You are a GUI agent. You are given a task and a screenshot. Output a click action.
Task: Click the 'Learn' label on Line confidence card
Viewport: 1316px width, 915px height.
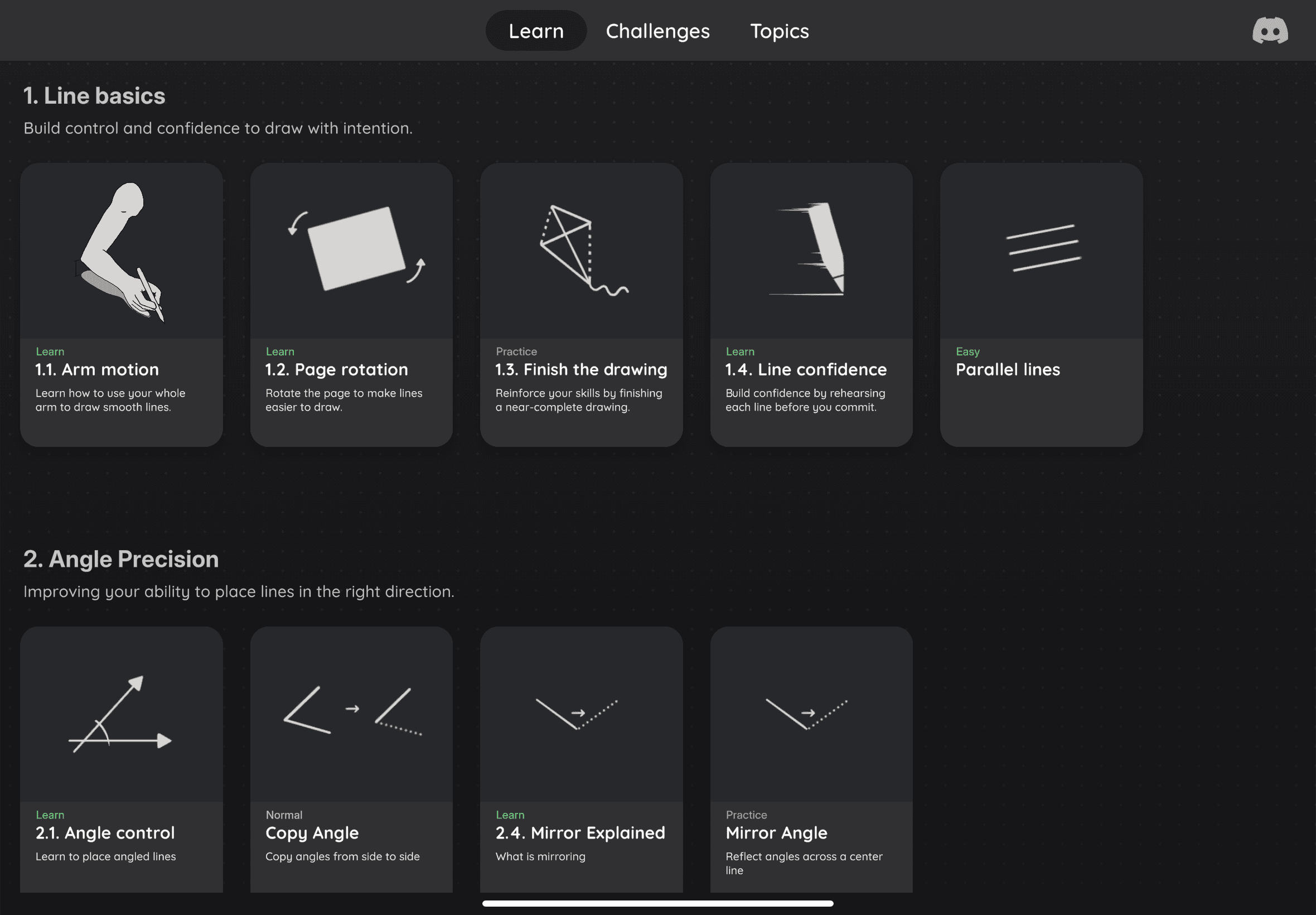click(739, 351)
